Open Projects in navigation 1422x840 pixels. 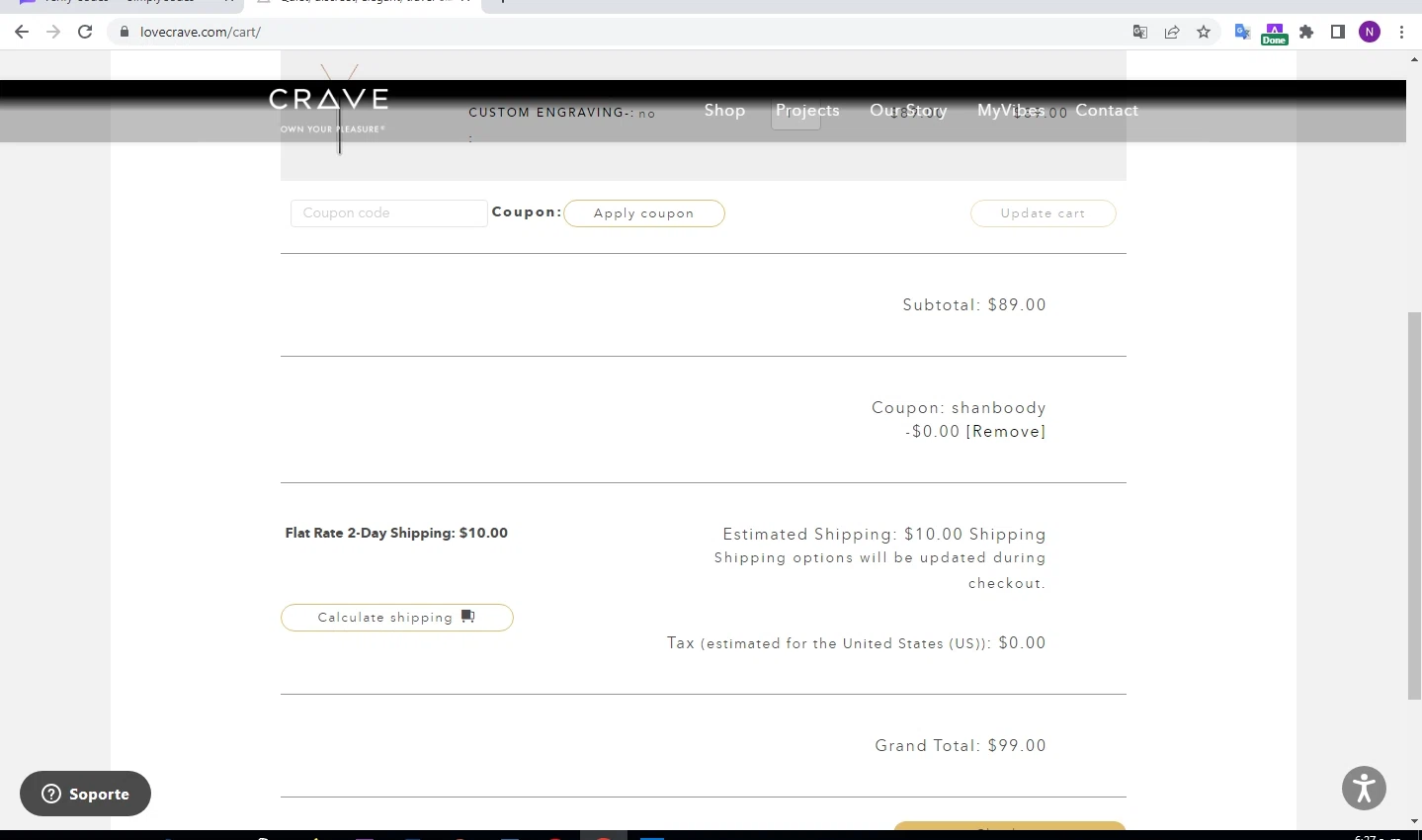(x=807, y=111)
